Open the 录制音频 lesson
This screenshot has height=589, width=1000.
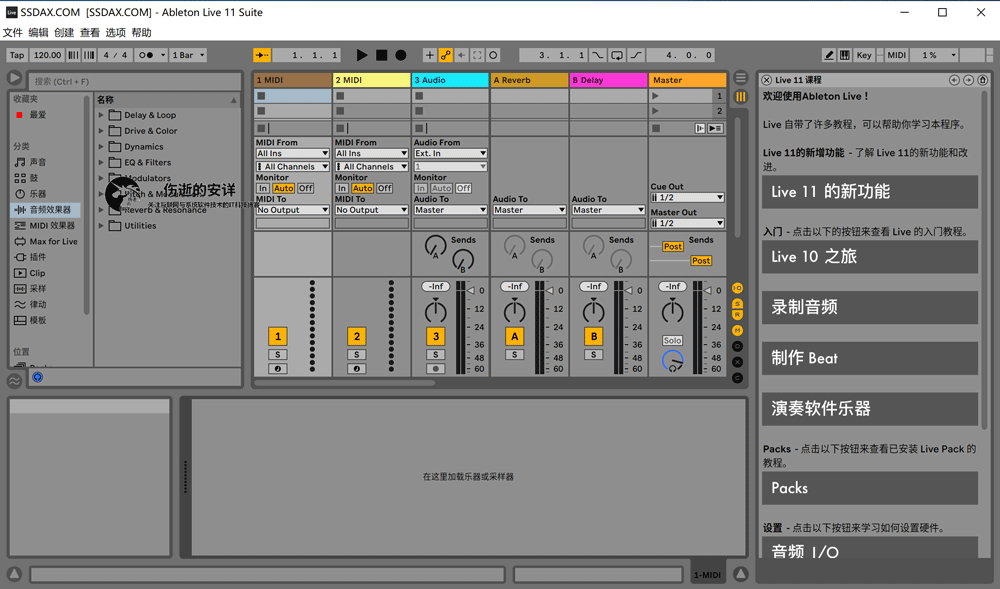[x=870, y=307]
